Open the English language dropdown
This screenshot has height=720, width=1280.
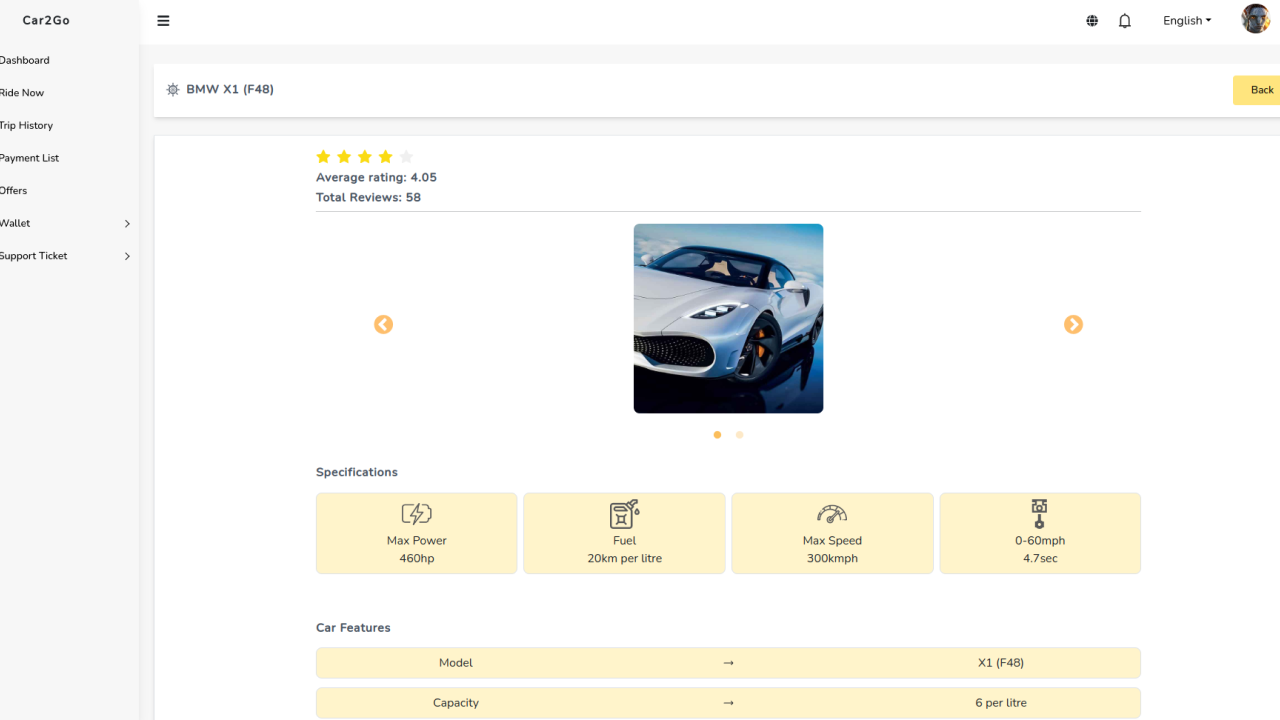(1186, 20)
